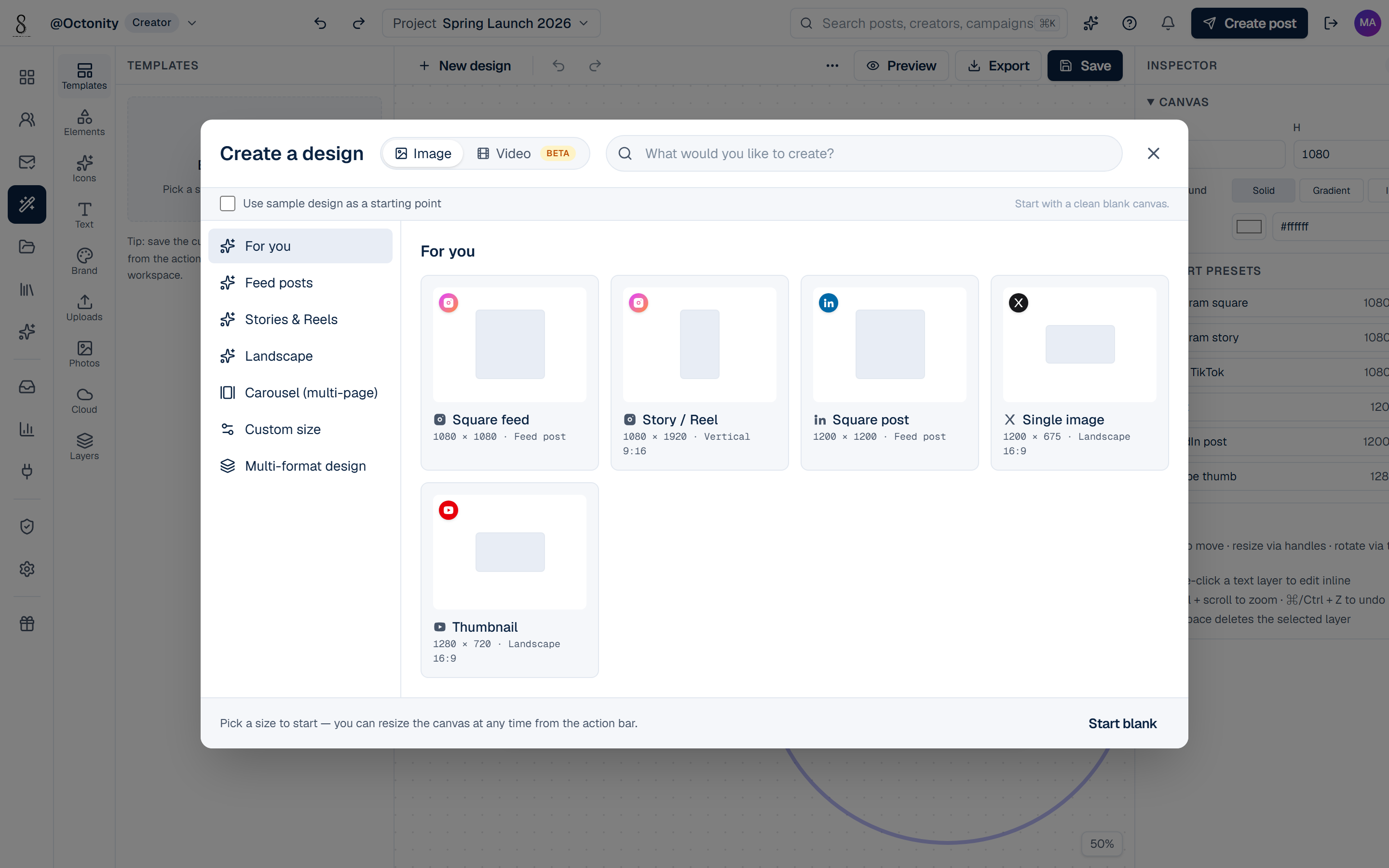Viewport: 1389px width, 868px height.
Task: Open the shield security icon
Action: [27, 527]
